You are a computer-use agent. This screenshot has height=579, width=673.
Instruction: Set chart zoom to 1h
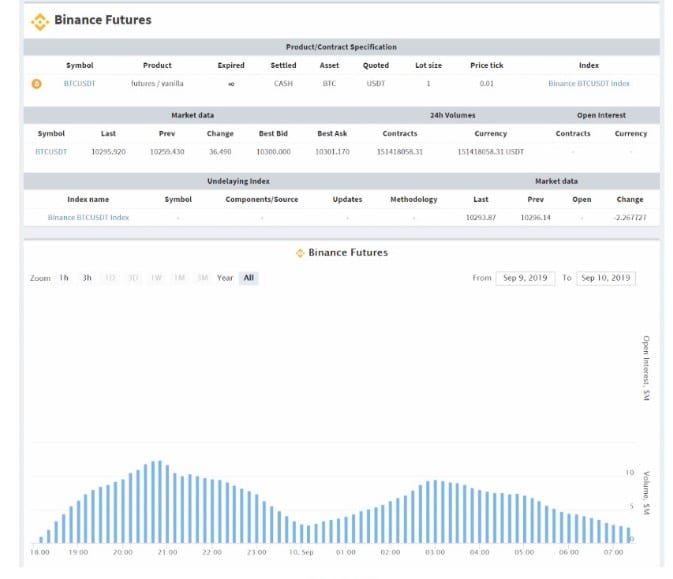pos(64,278)
